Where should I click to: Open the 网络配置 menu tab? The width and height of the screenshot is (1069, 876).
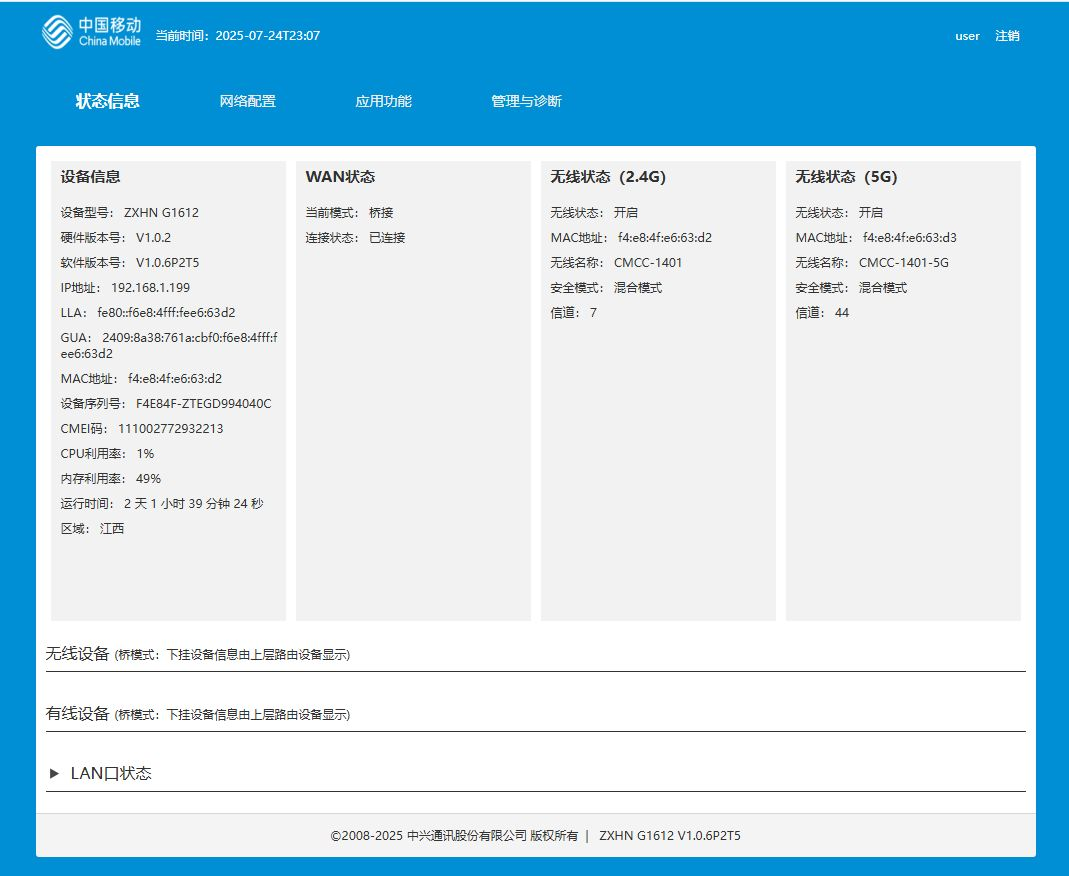pos(250,100)
